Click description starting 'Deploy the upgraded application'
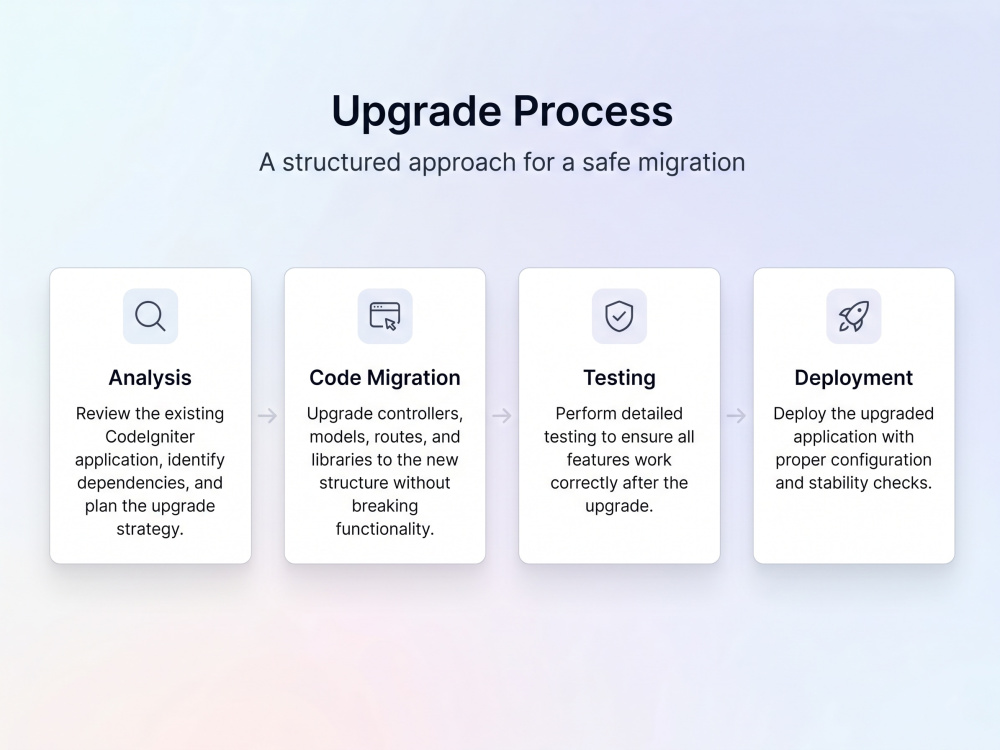The height and width of the screenshot is (750, 1000). click(x=853, y=448)
